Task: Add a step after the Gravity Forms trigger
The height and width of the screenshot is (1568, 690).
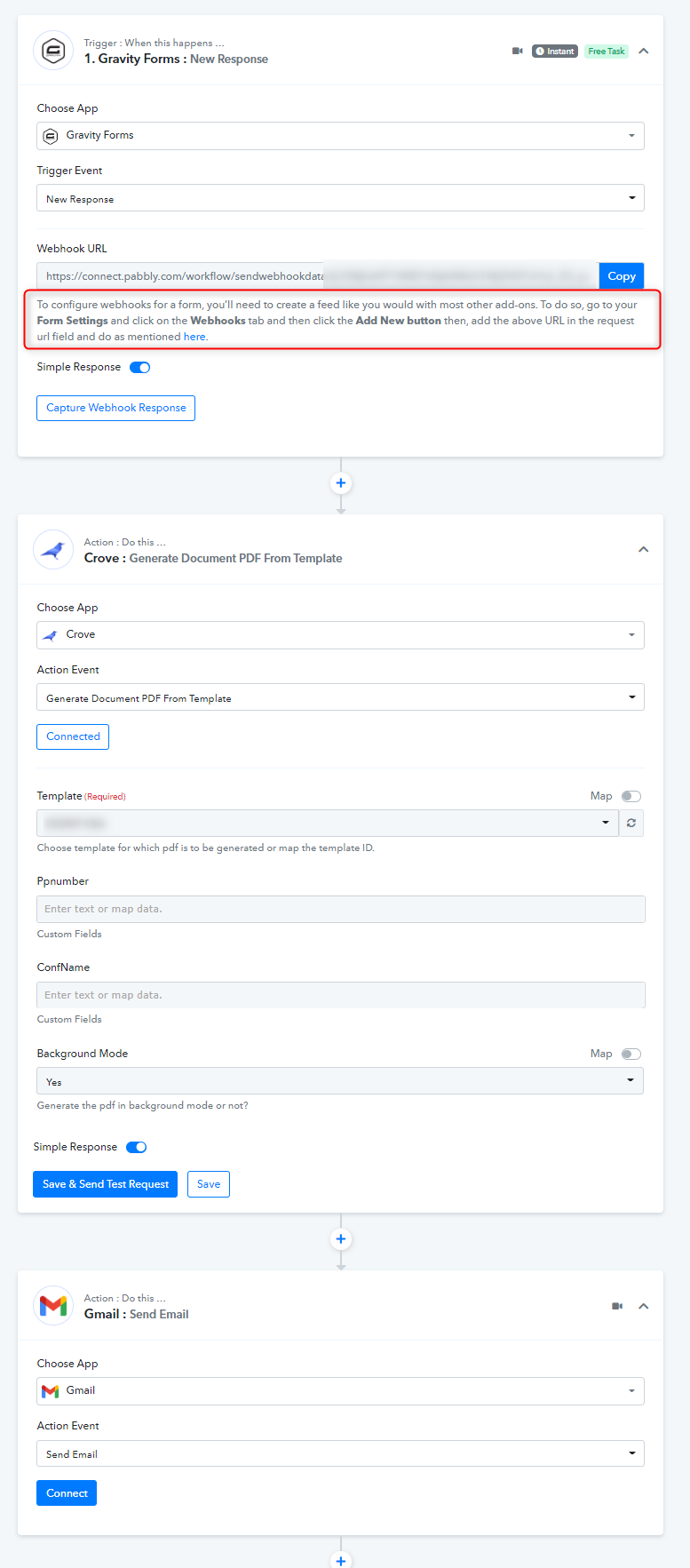Action: tap(341, 483)
